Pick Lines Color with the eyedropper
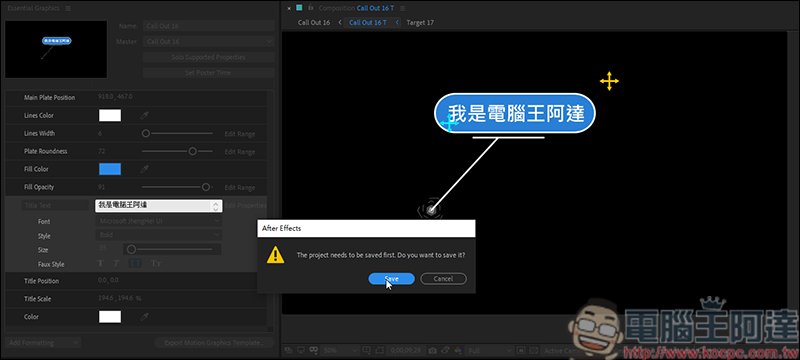This screenshot has width=800, height=360. (x=144, y=116)
